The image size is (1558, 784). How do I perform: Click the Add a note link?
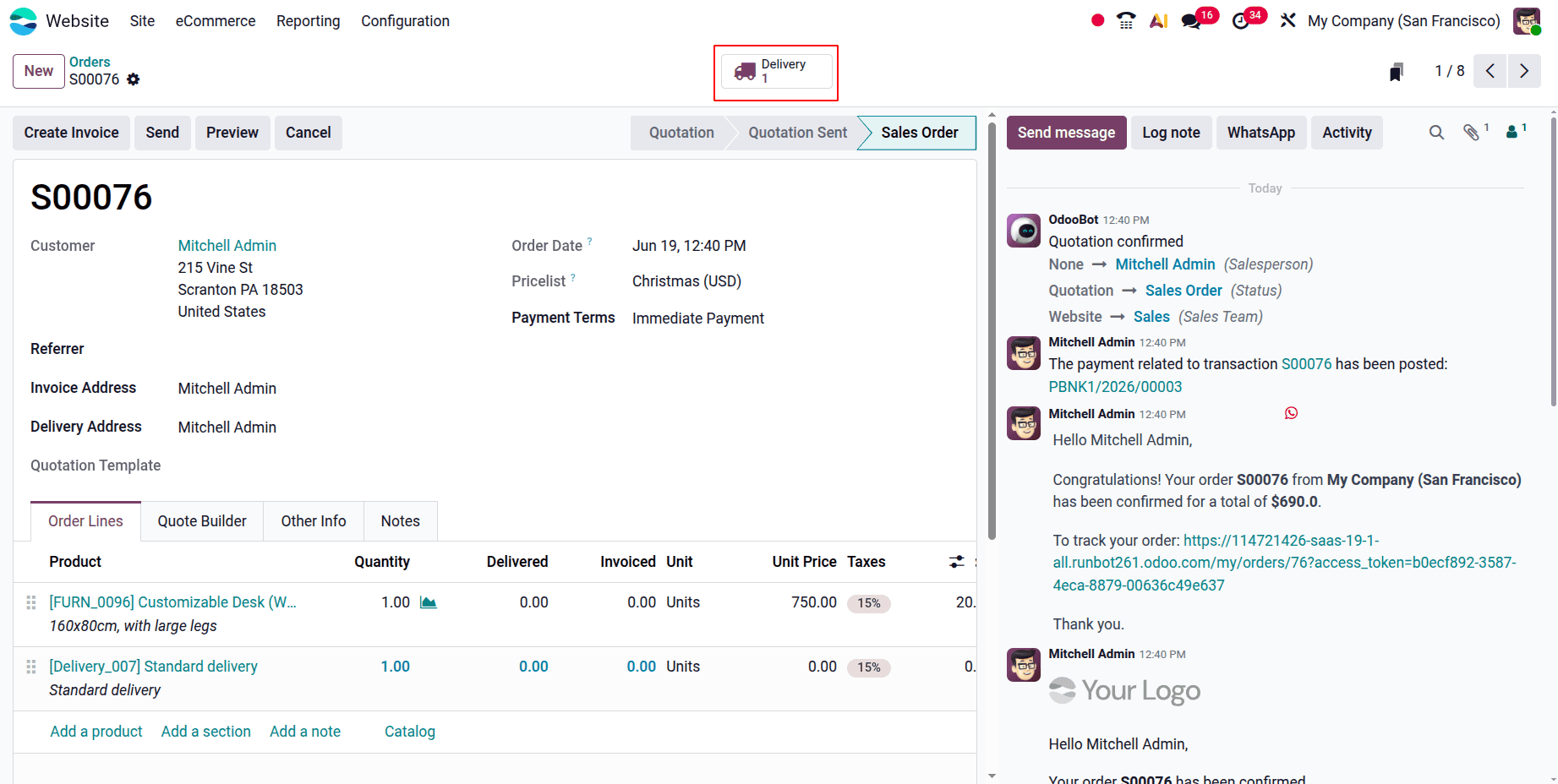[x=305, y=732]
